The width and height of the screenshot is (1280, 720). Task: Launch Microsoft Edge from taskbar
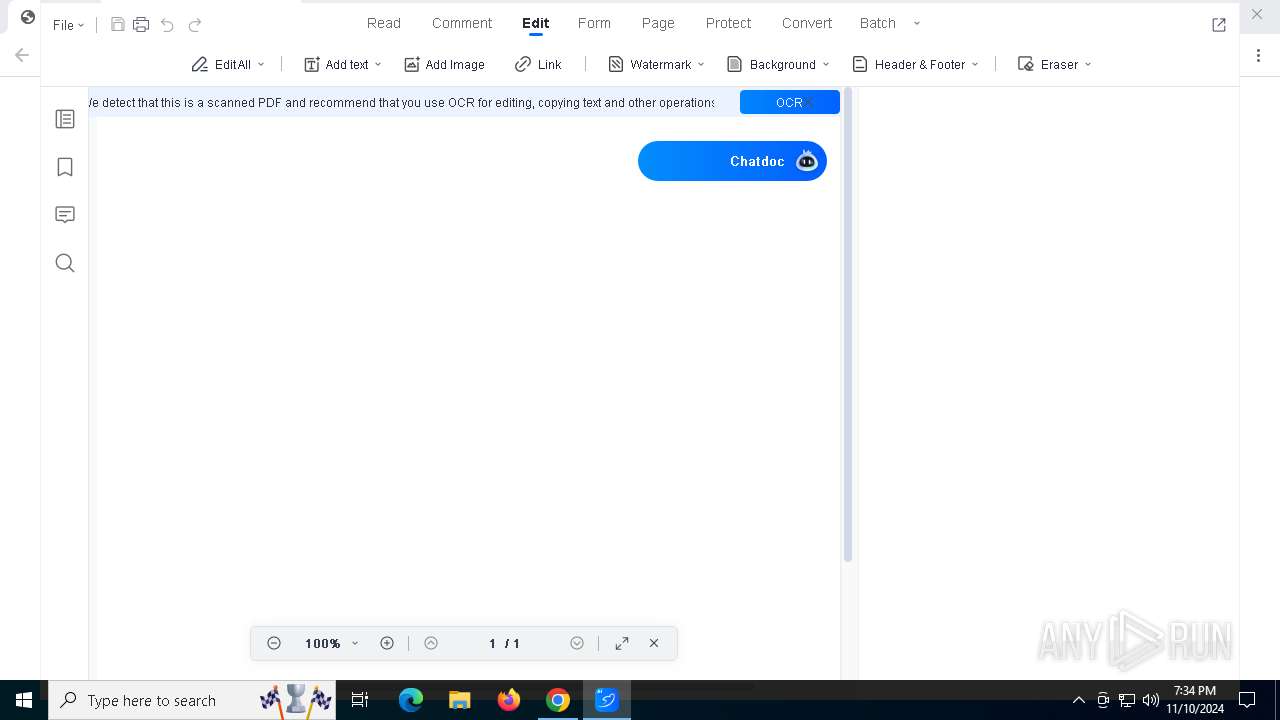coord(411,700)
